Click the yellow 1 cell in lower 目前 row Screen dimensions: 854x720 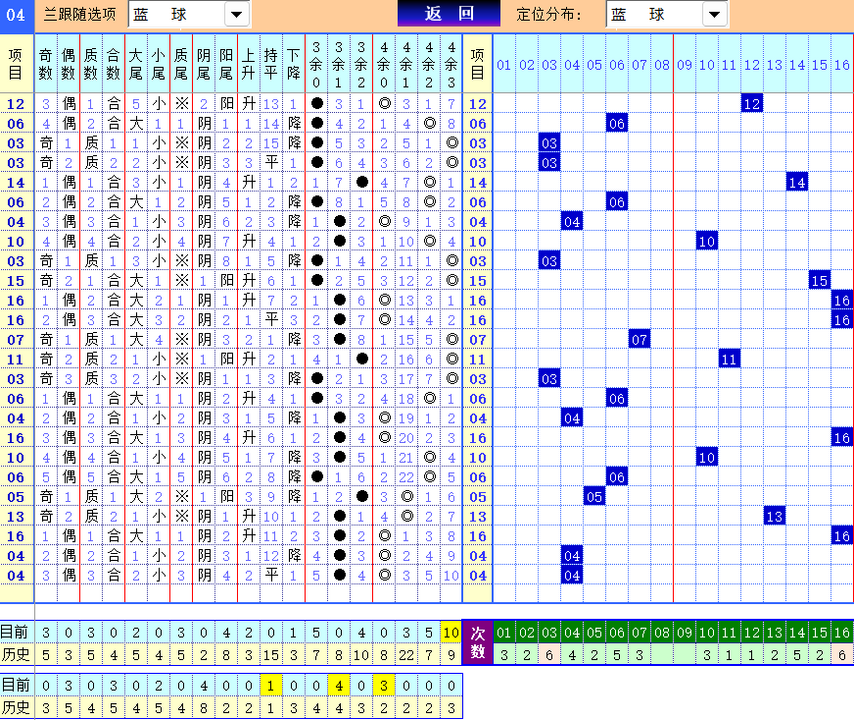coord(271,685)
